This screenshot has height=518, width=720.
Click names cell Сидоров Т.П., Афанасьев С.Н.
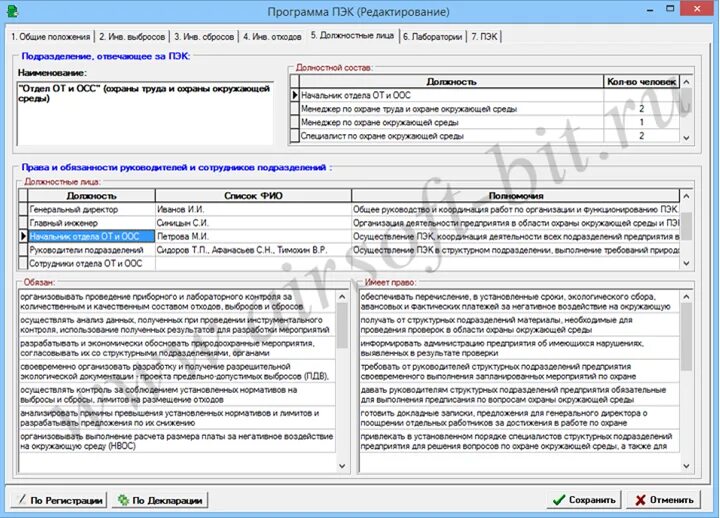tap(253, 250)
